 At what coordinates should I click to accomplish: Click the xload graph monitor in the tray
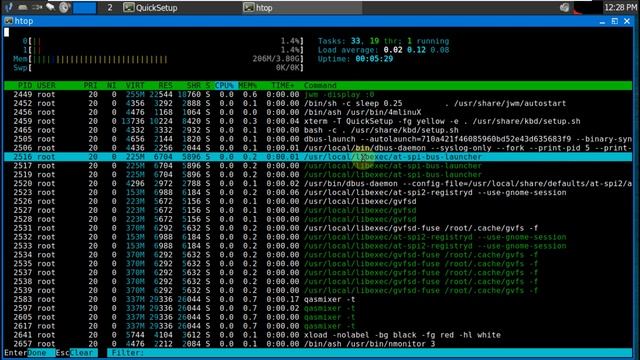click(587, 7)
